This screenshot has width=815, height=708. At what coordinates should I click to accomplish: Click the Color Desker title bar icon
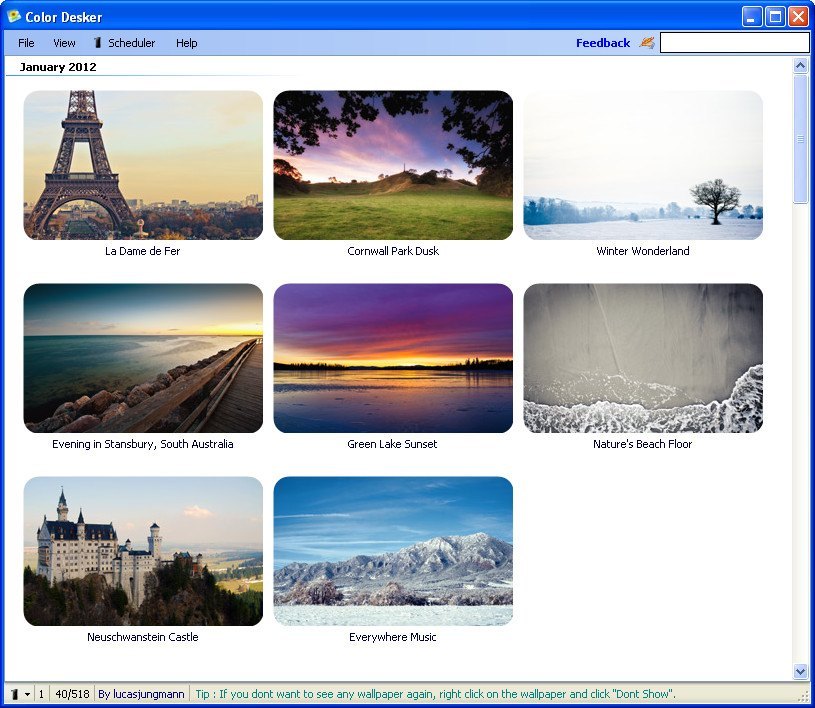[x=12, y=16]
